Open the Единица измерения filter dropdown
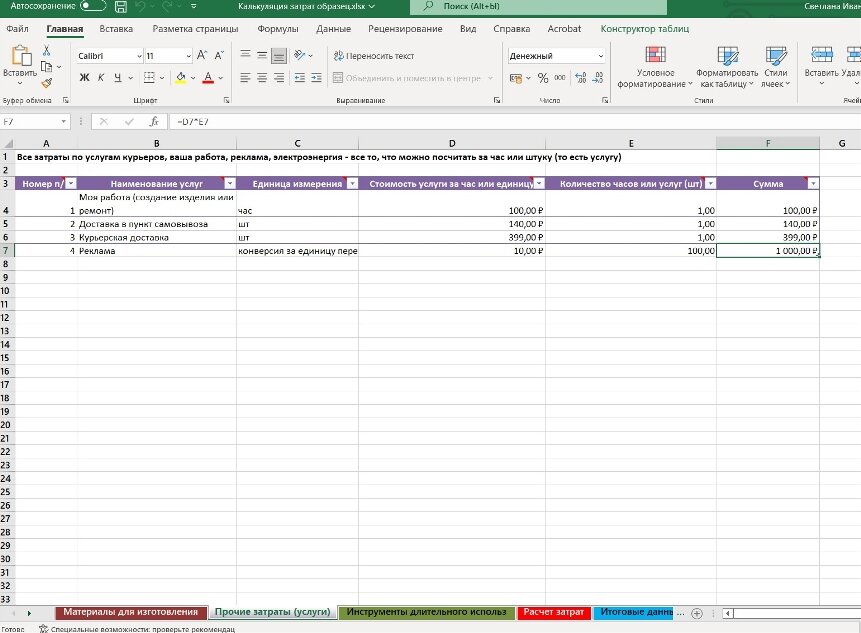861x633 pixels. tap(352, 184)
